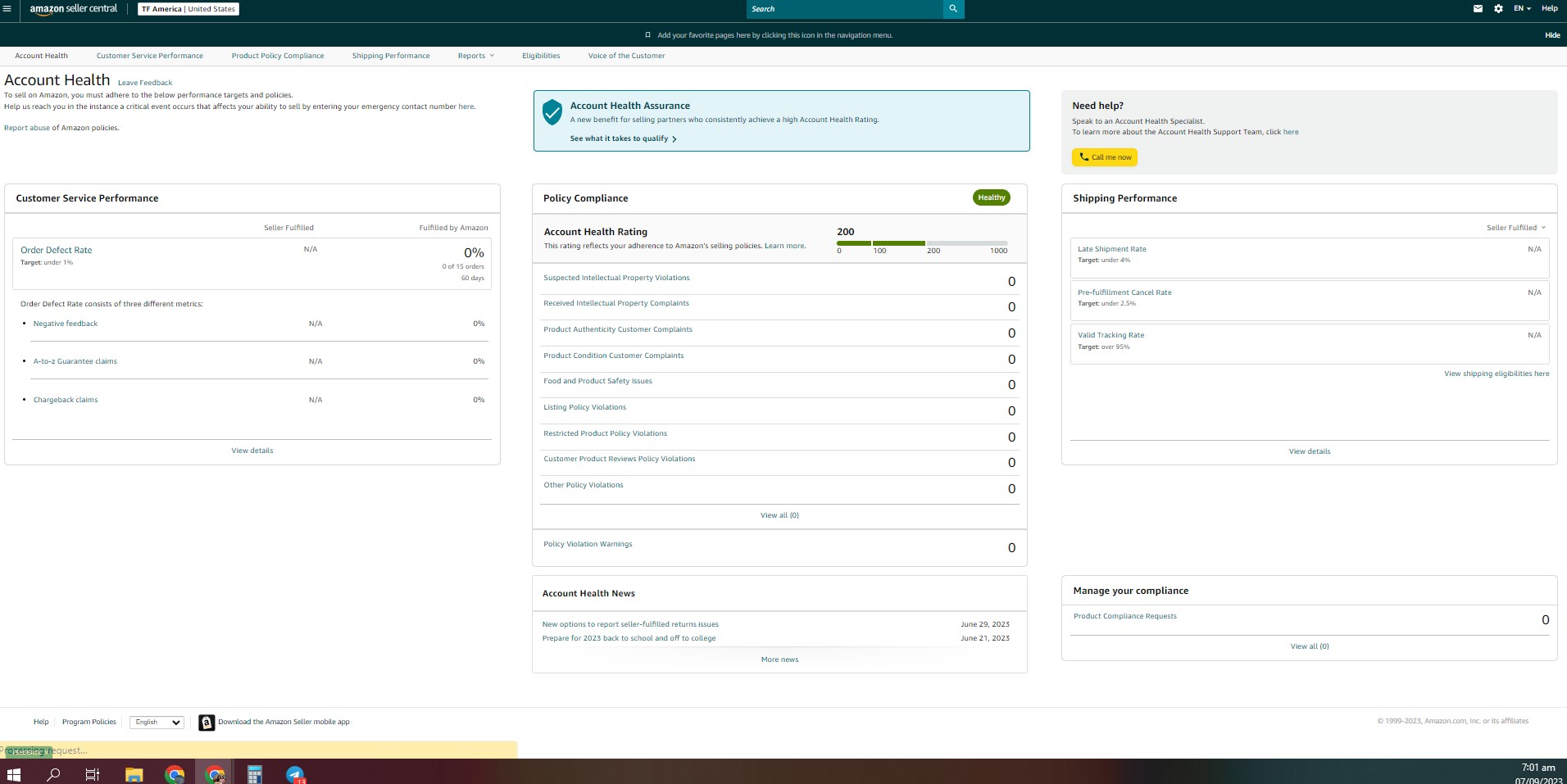Screen dimensions: 1567x784
Task: Click the Leave Feedback link
Action: pyautogui.click(x=145, y=83)
